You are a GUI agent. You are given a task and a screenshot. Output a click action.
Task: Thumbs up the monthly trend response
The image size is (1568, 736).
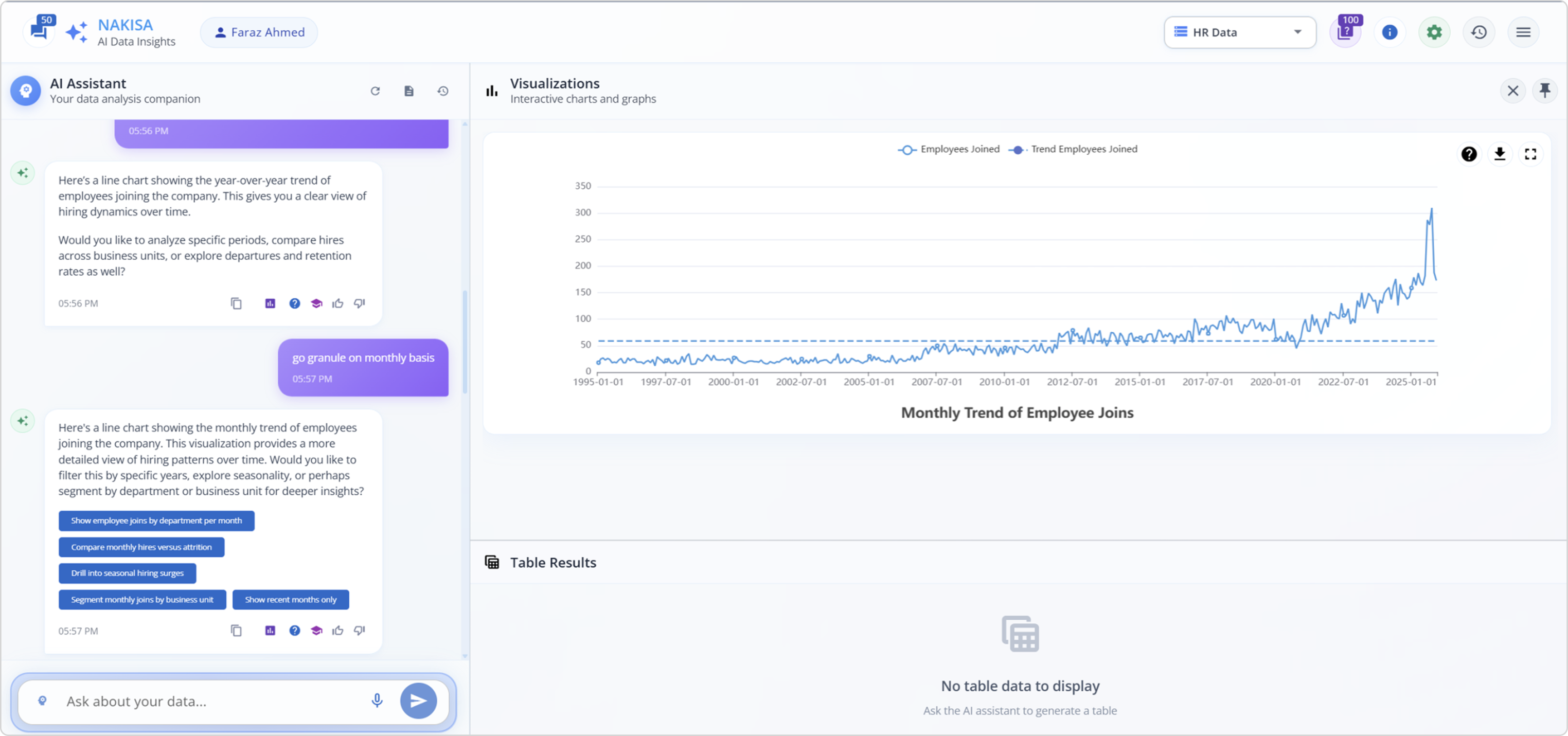pos(338,631)
